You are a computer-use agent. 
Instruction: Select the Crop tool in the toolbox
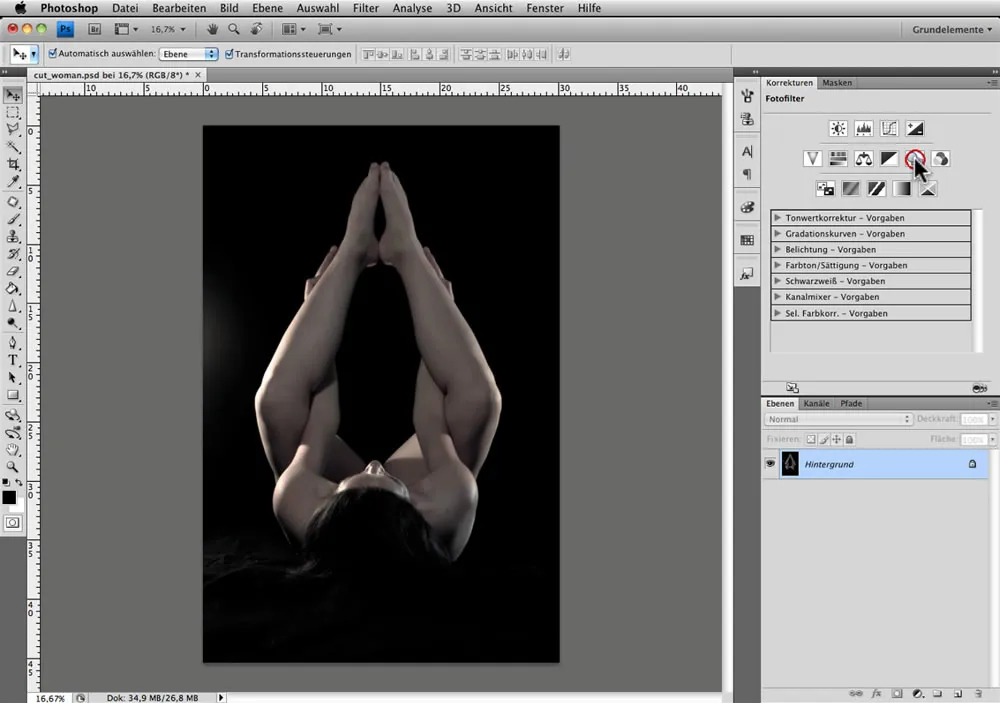pos(13,165)
